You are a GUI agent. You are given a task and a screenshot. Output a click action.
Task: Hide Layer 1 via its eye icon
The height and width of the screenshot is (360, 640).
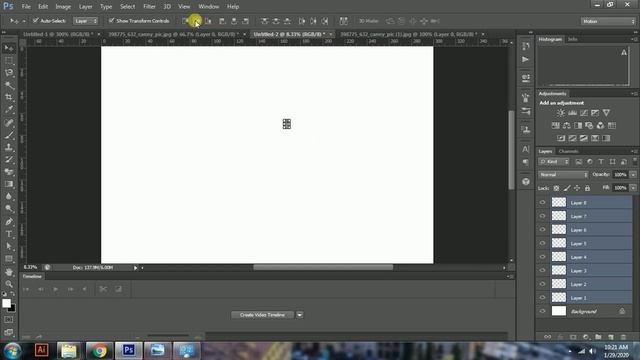tap(542, 298)
